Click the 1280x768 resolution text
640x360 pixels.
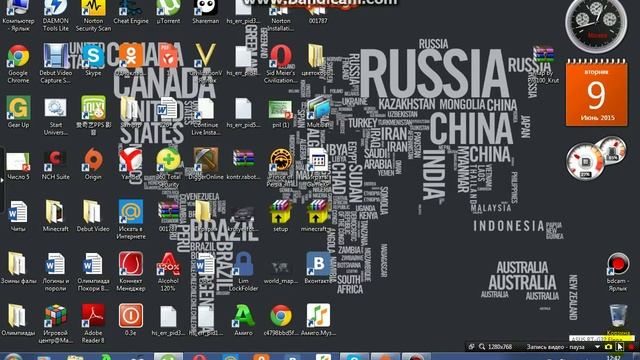[x=500, y=347]
